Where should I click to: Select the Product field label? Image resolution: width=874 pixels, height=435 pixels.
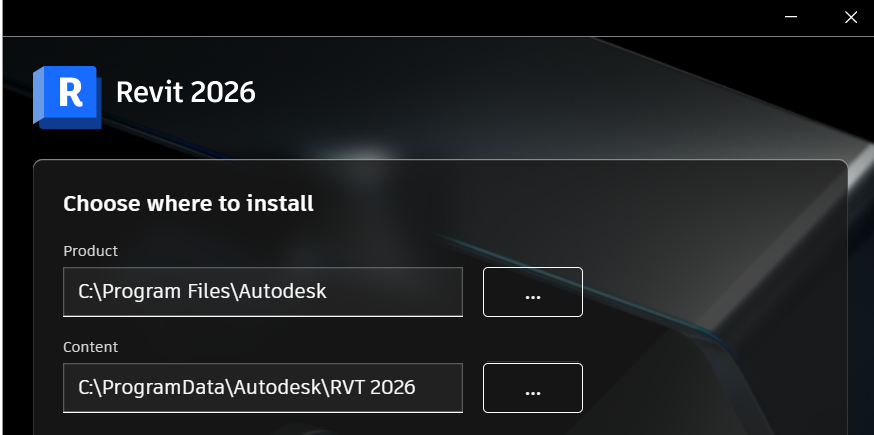(90, 251)
